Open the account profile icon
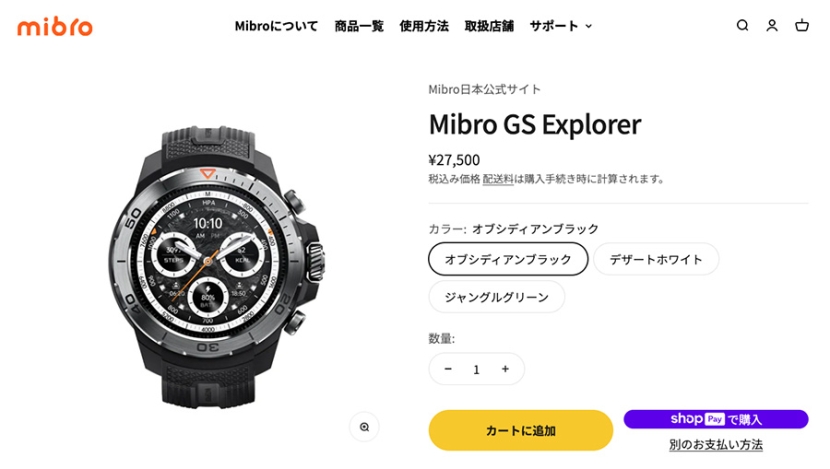Viewport: 830px width, 469px height. 772,25
